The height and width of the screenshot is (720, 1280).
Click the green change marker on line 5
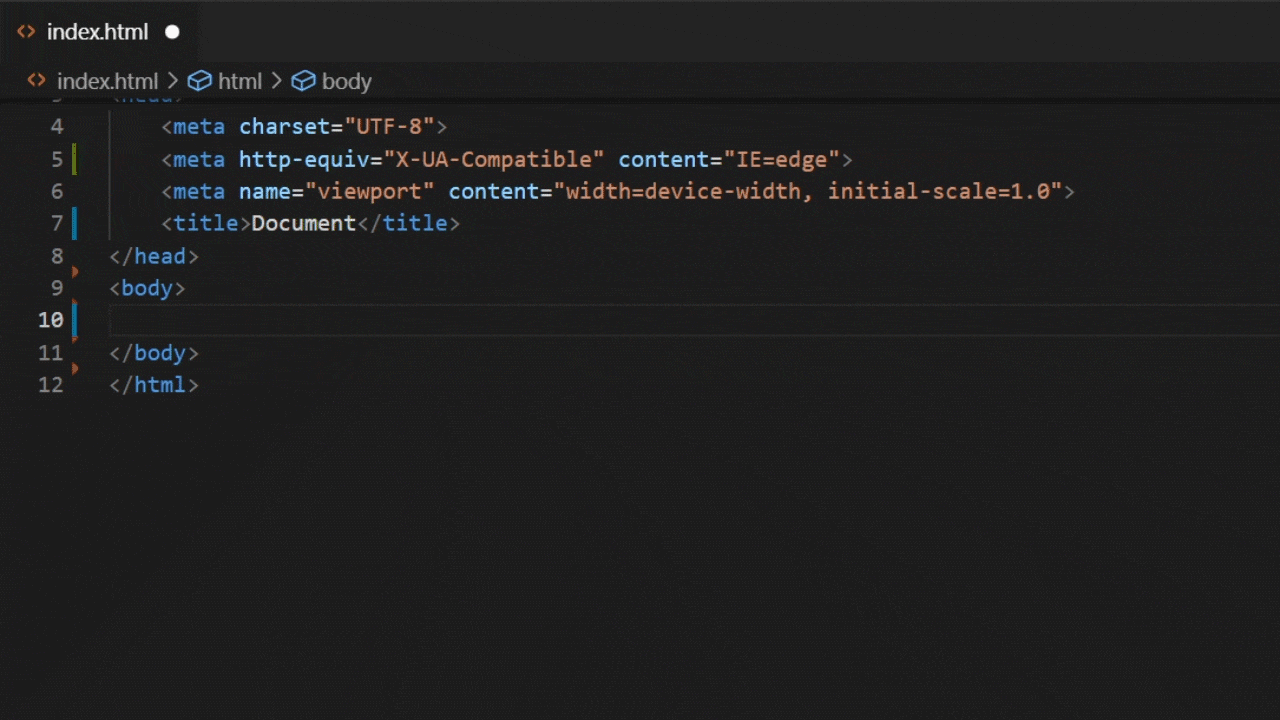pos(74,159)
